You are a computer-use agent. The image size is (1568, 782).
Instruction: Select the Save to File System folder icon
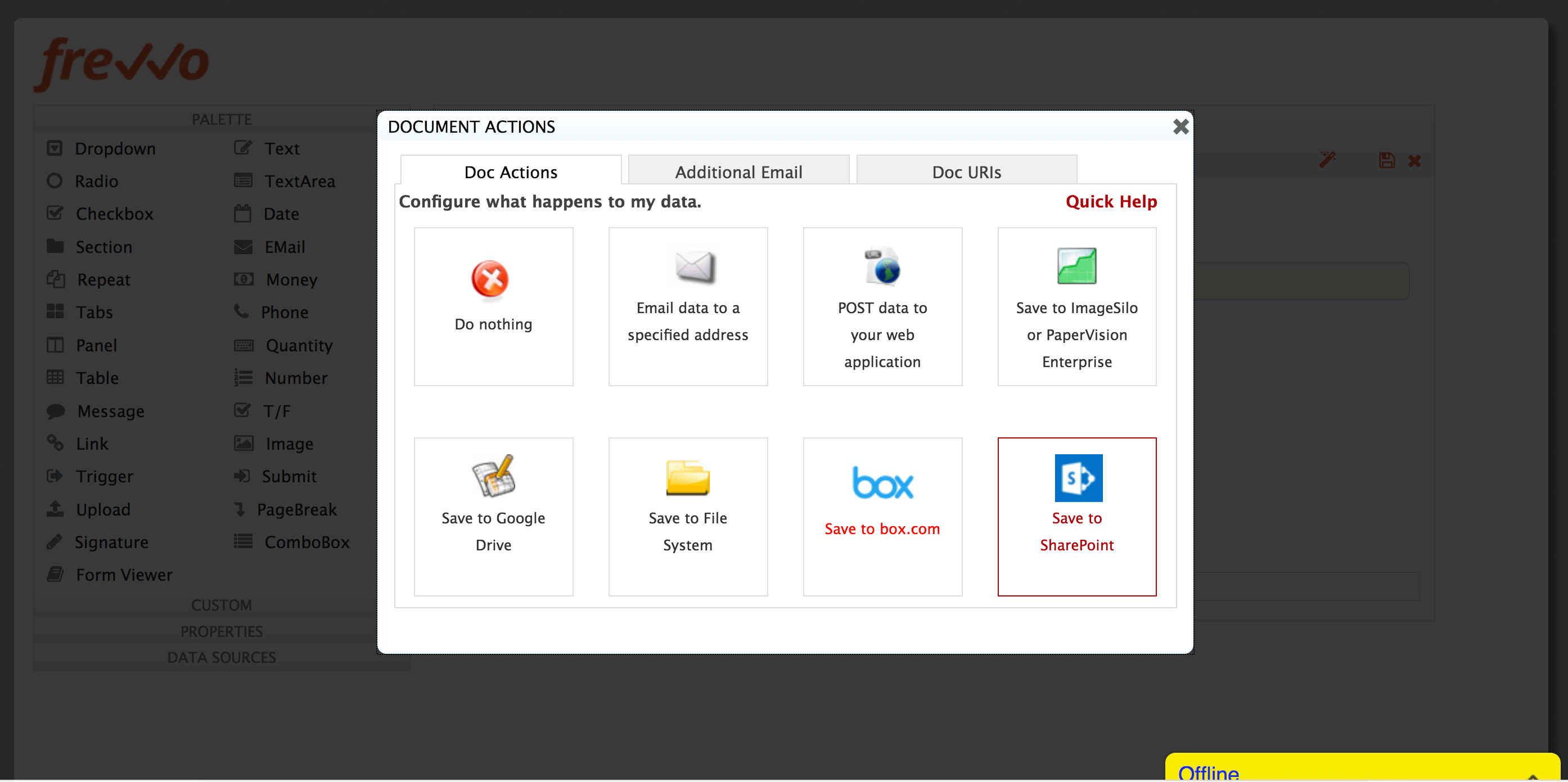[x=688, y=478]
